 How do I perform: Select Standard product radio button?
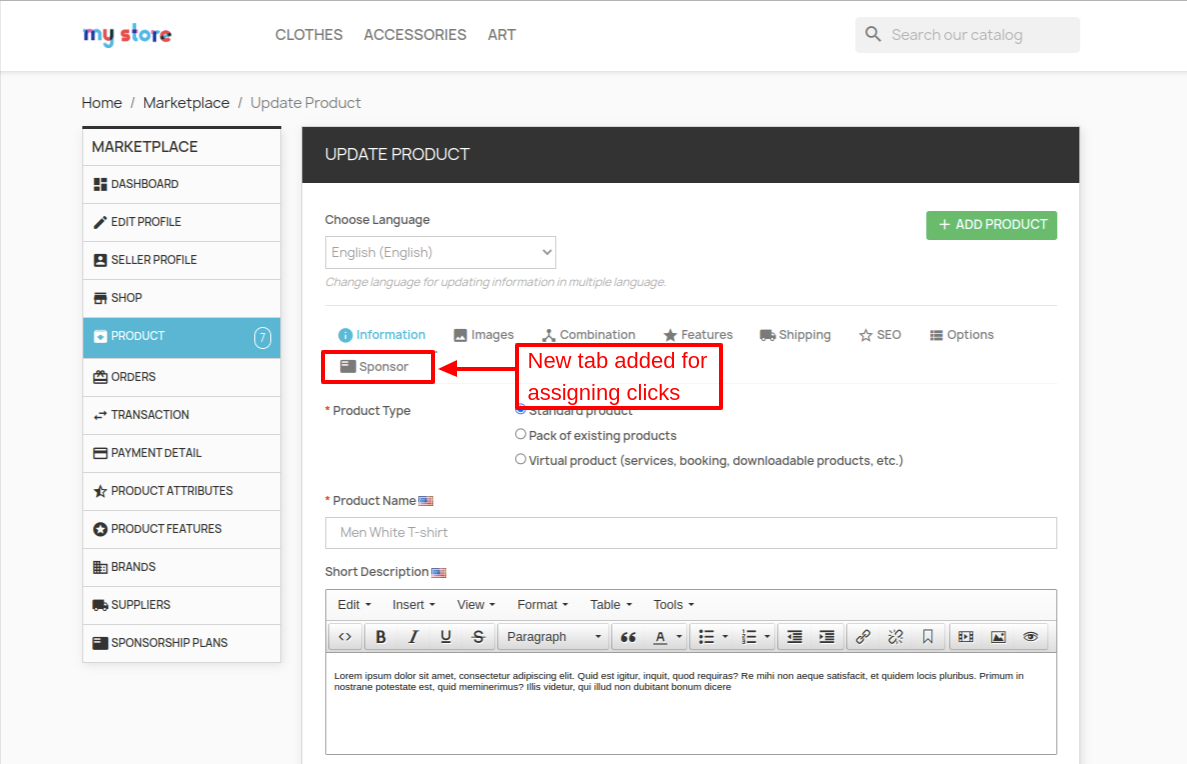point(520,409)
